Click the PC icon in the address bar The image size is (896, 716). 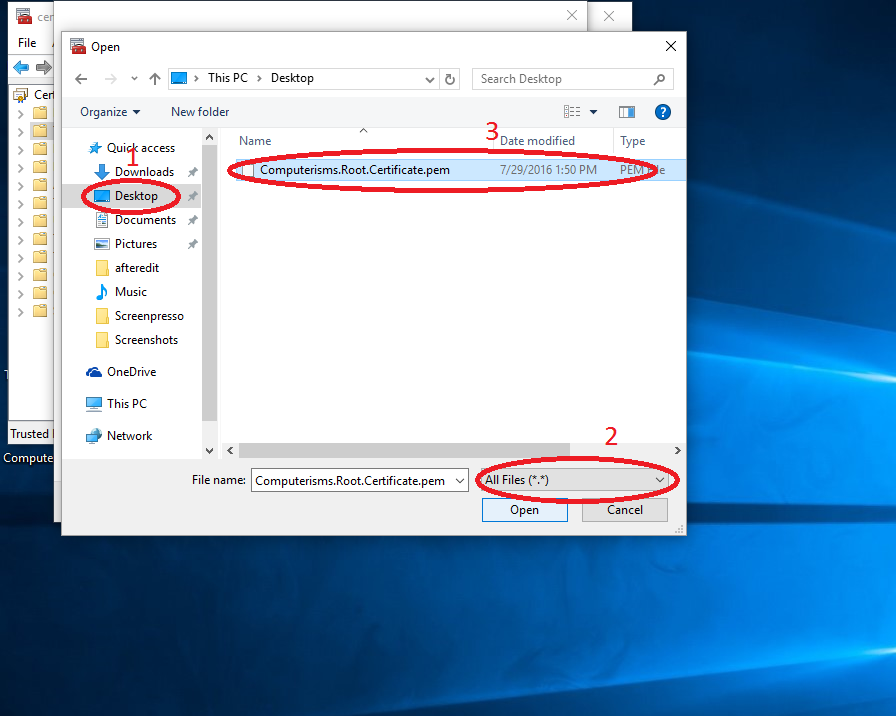pos(179,78)
